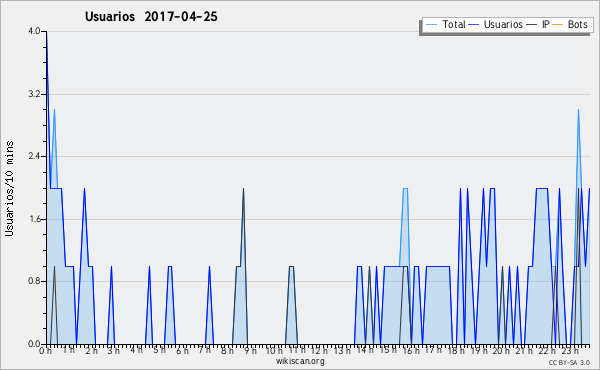Viewport: 600px width, 370px height.
Task: Click the '23 h' x-axis label
Action: tap(570, 351)
